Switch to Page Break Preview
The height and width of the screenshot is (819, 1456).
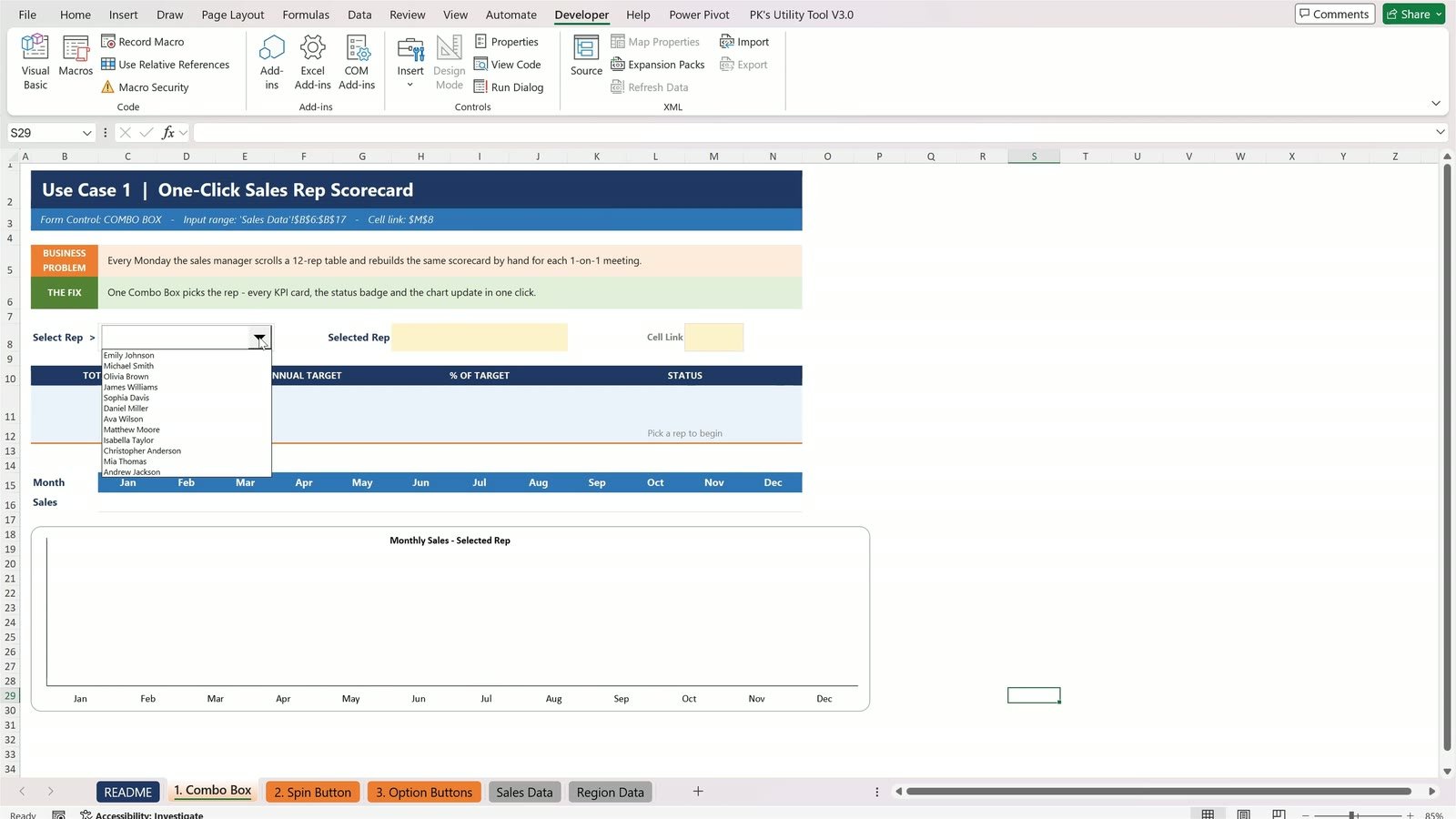(x=1279, y=814)
